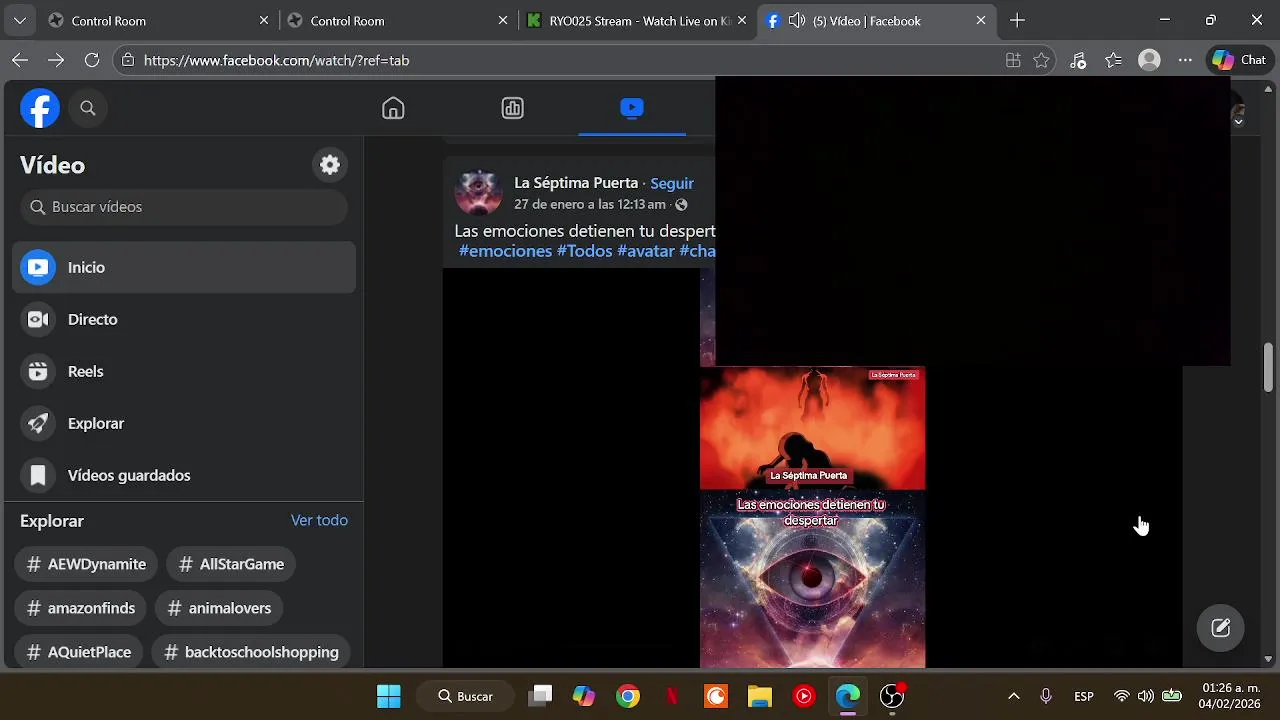
Task: Launch Google Chrome from taskbar
Action: [x=628, y=696]
